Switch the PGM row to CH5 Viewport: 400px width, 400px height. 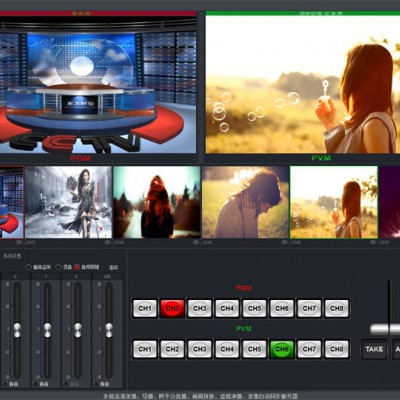point(254,308)
